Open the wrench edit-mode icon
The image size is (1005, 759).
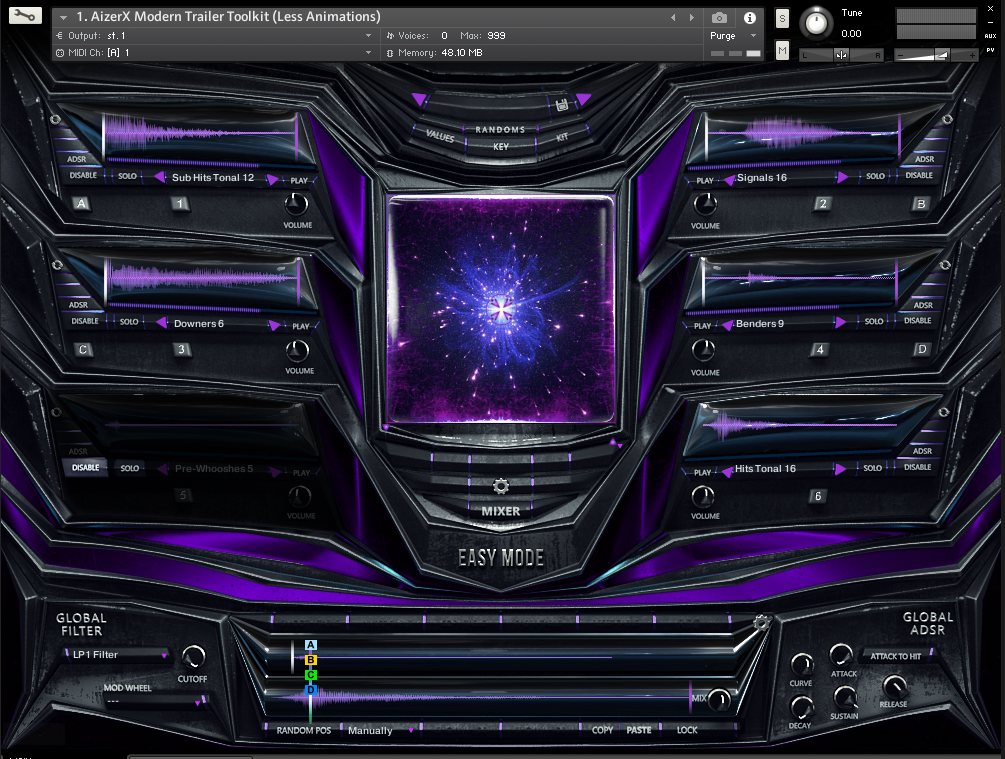[x=26, y=17]
